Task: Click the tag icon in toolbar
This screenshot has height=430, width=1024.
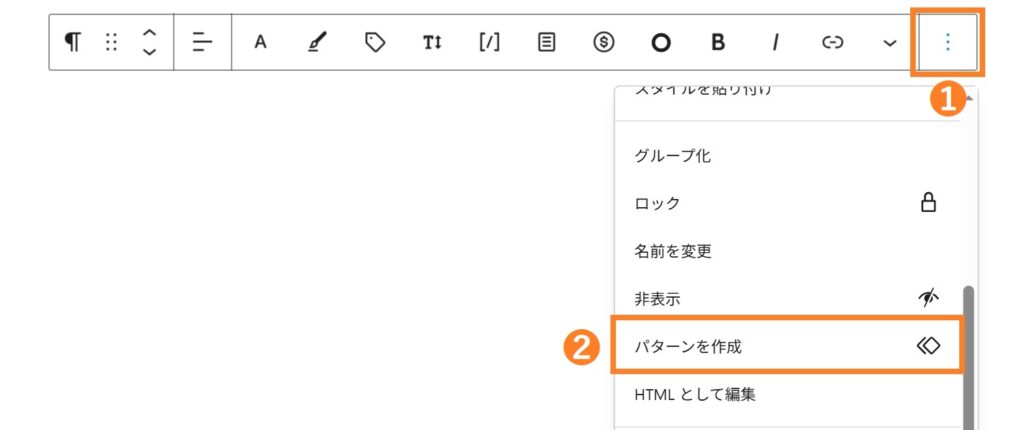Action: click(375, 42)
